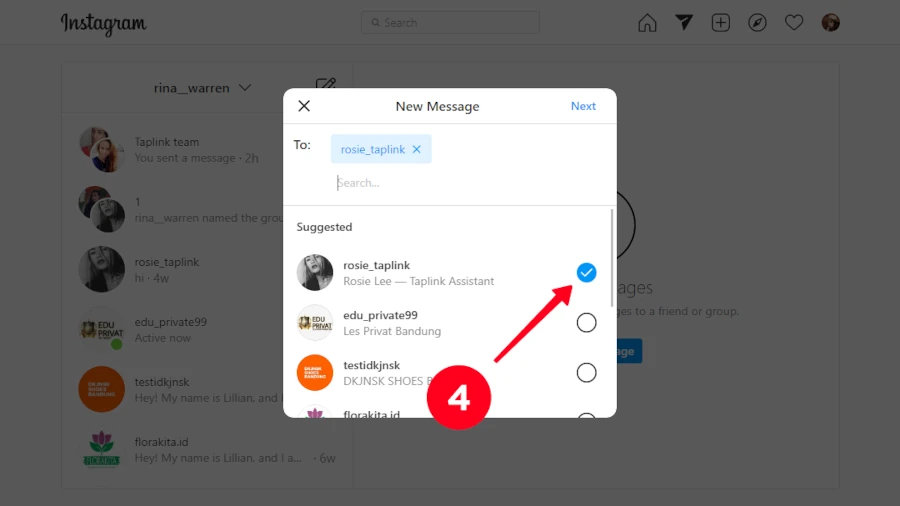
Task: Click rosie_taplink suggested avatar
Action: click(315, 273)
